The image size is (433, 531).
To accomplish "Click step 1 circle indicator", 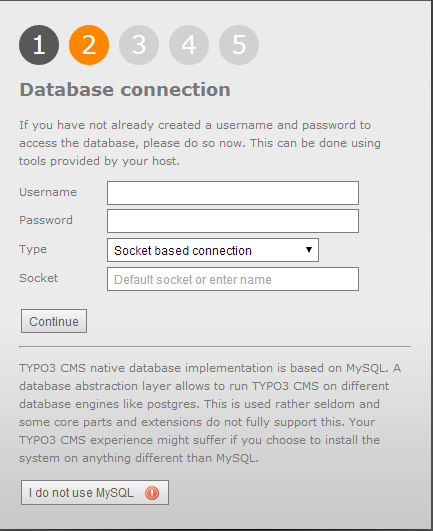I will (x=39, y=45).
